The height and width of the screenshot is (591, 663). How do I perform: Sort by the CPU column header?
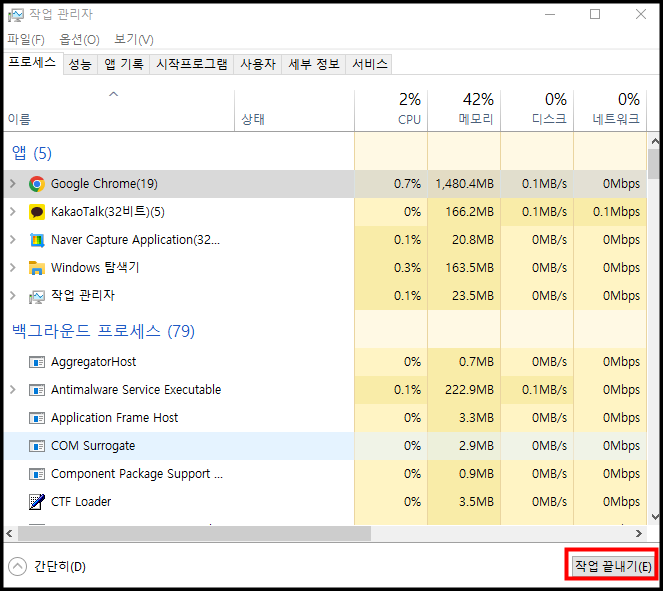pos(391,110)
